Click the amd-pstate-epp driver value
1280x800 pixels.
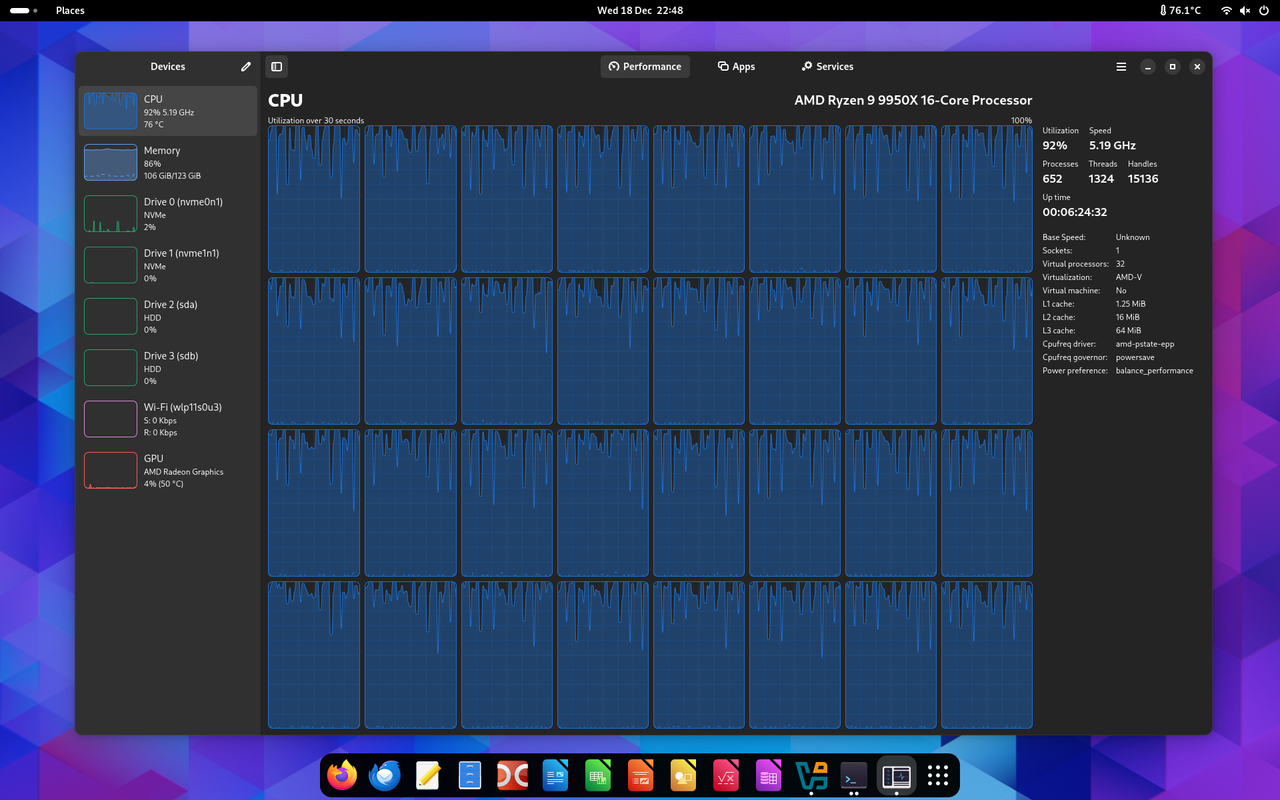[x=1145, y=344]
